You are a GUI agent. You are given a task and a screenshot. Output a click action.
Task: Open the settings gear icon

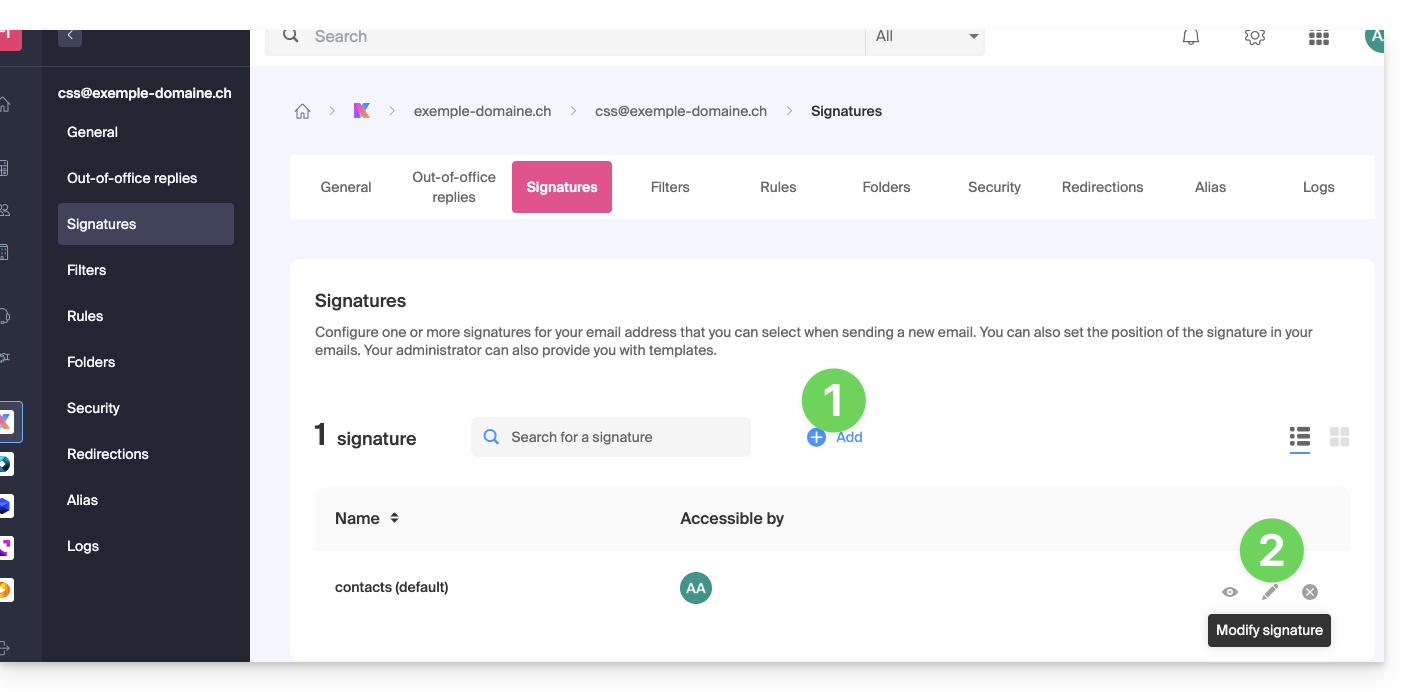(x=1255, y=37)
